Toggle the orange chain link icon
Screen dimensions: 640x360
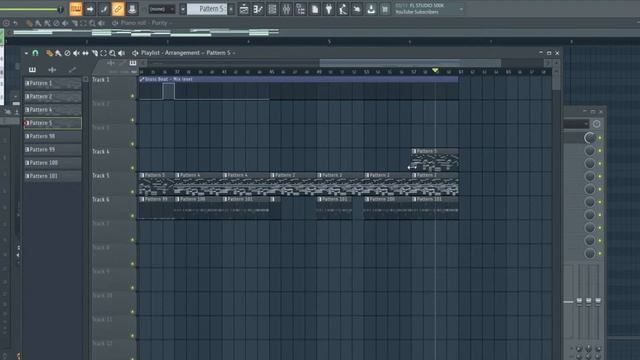(118, 9)
